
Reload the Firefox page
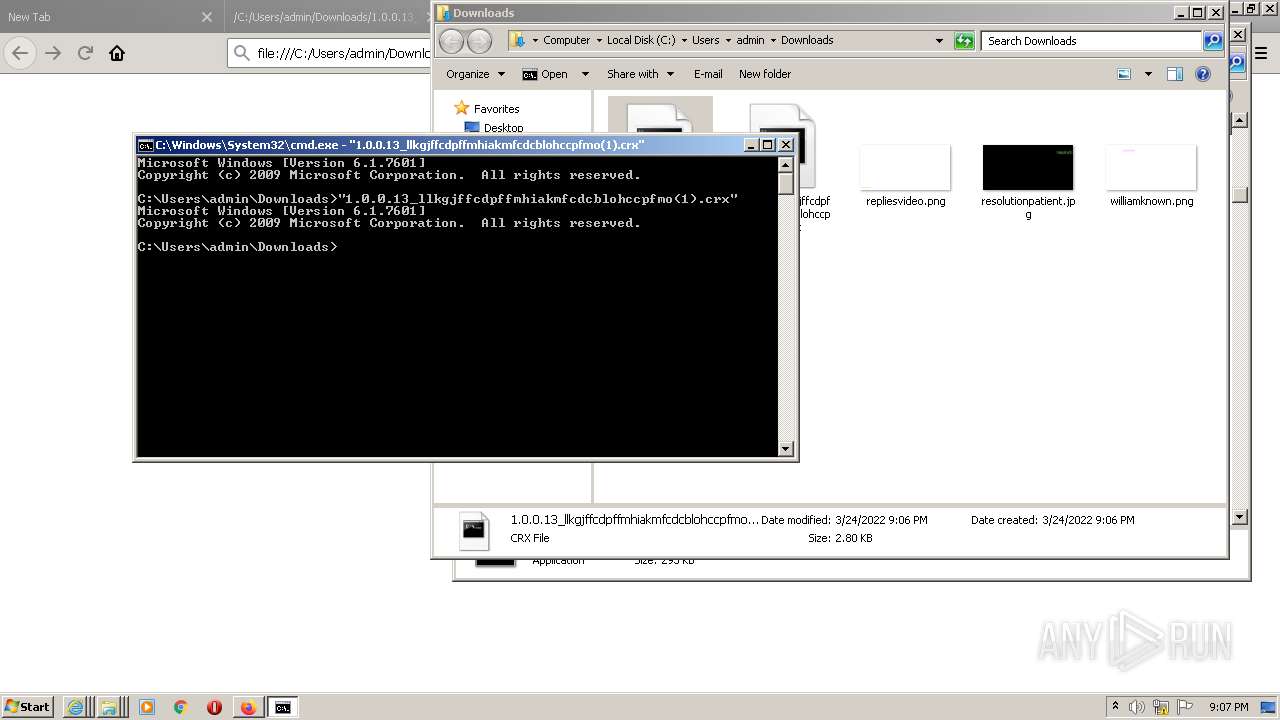click(x=85, y=53)
